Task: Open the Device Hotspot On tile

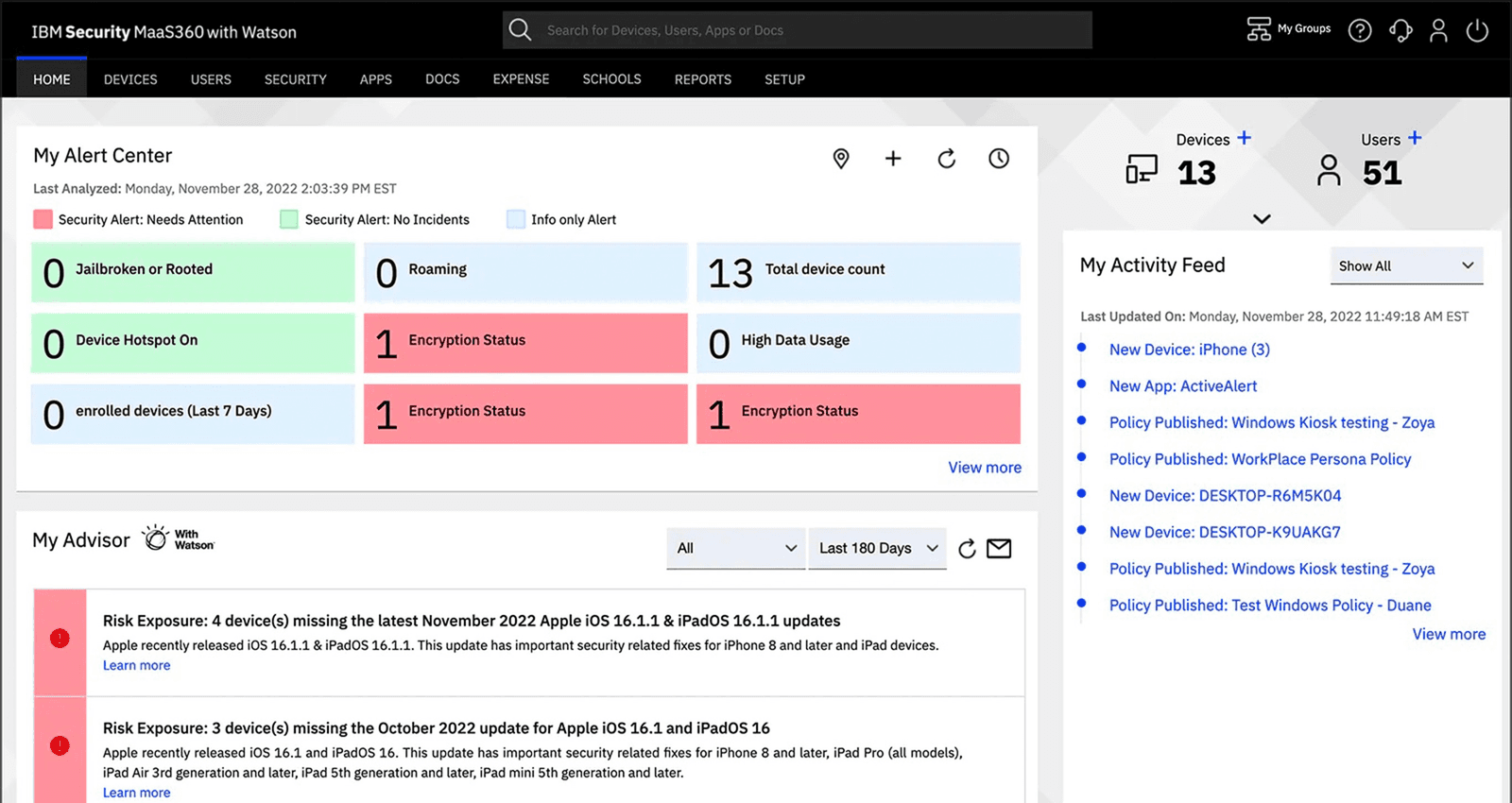Action: click(x=193, y=343)
